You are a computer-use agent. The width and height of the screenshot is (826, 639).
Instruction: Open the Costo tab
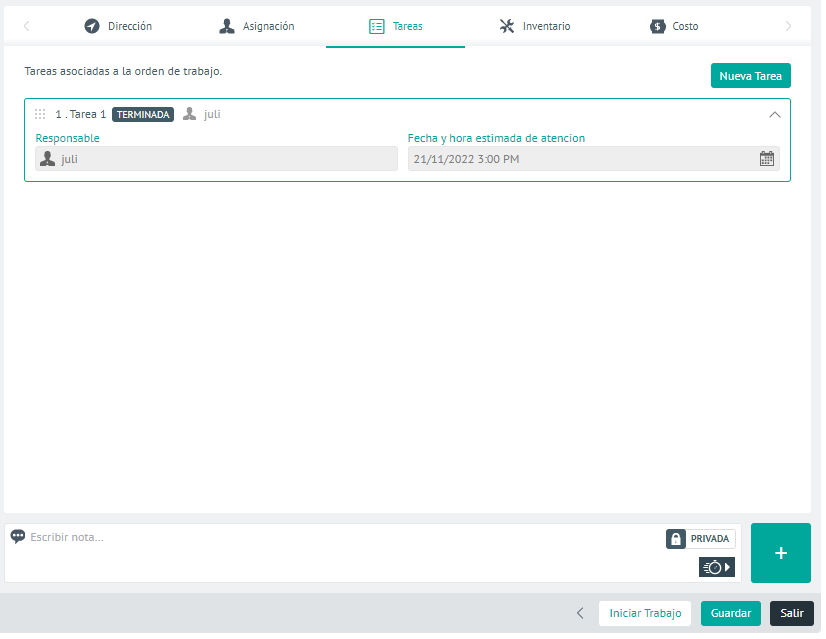(x=674, y=26)
